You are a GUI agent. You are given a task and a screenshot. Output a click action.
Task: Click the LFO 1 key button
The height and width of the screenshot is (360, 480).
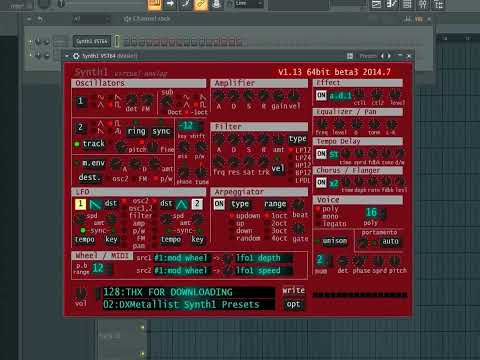click(x=111, y=240)
